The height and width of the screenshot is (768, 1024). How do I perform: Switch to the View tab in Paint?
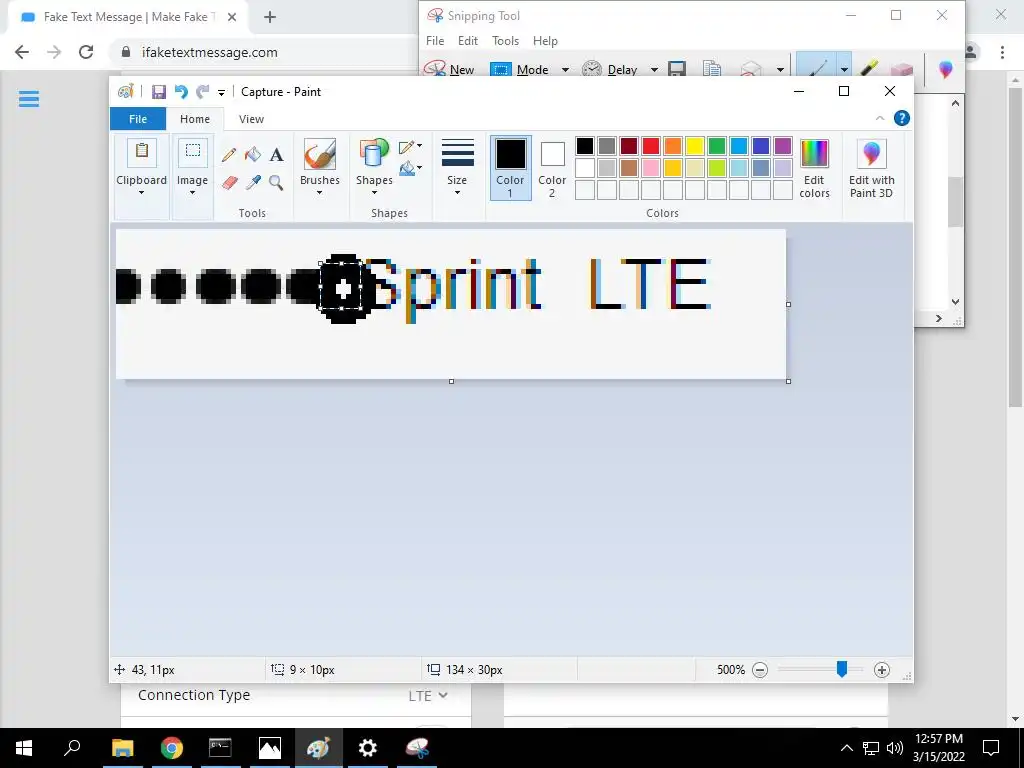251,119
